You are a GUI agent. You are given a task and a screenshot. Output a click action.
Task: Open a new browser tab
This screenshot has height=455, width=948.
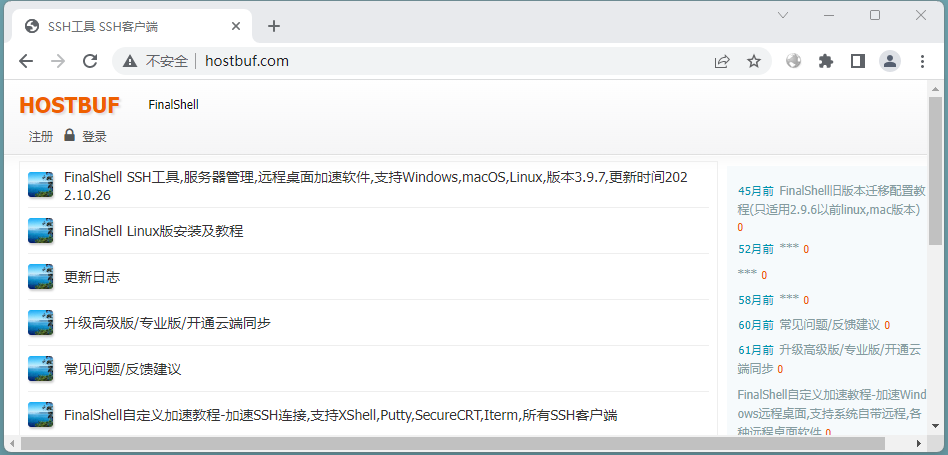[x=274, y=26]
